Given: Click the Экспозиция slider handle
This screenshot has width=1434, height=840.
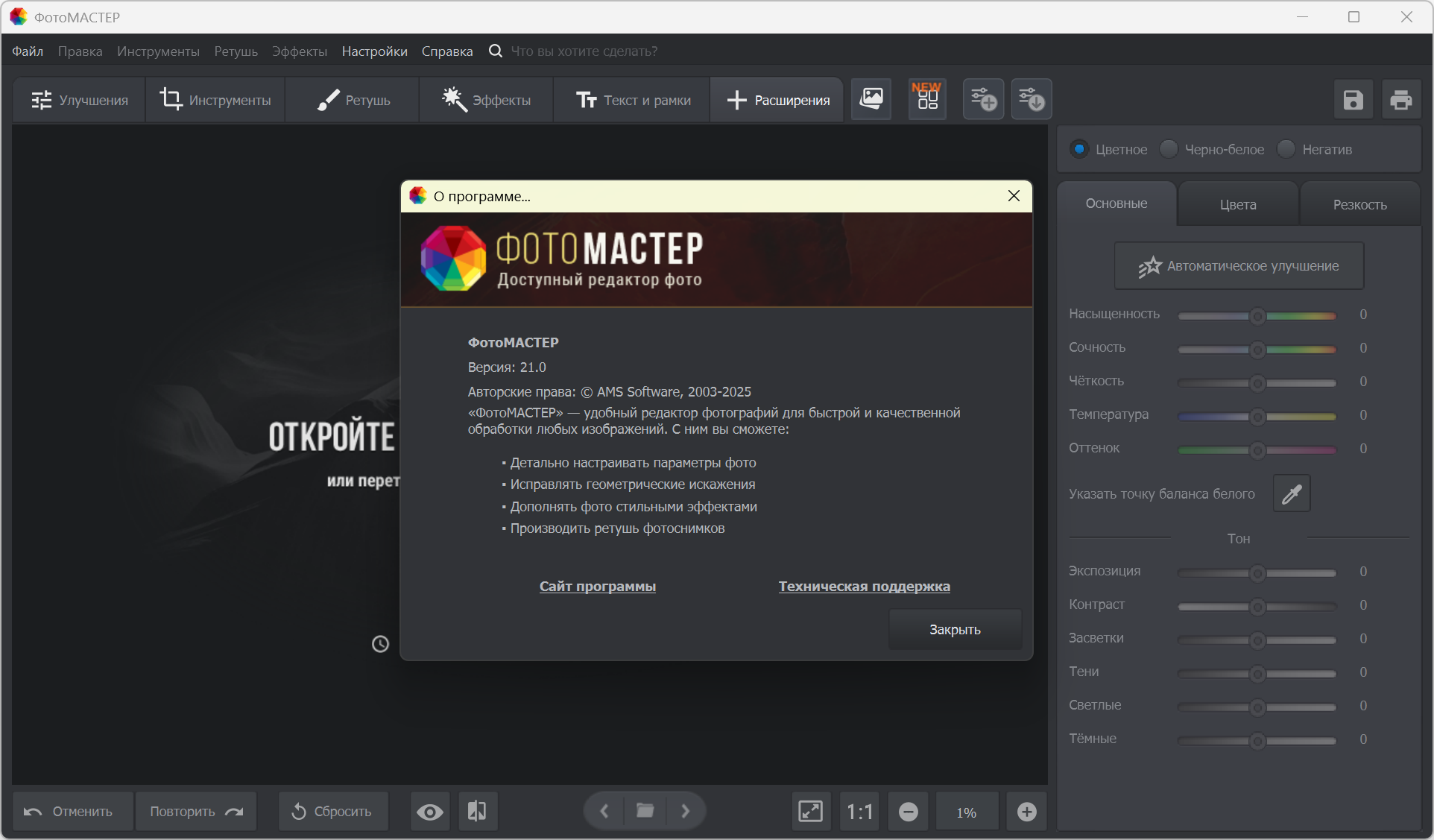Looking at the screenshot, I should (1257, 573).
